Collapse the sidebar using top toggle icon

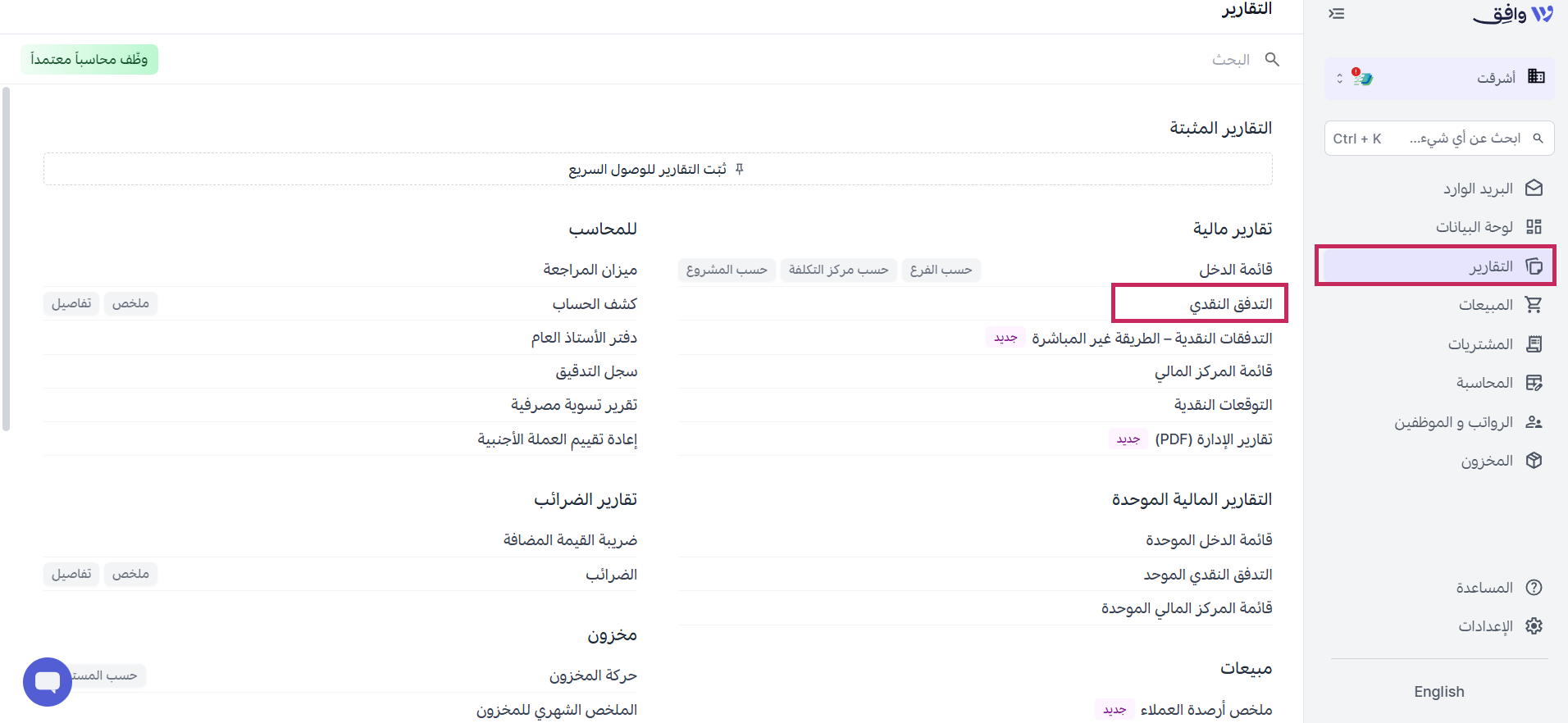click(1337, 13)
